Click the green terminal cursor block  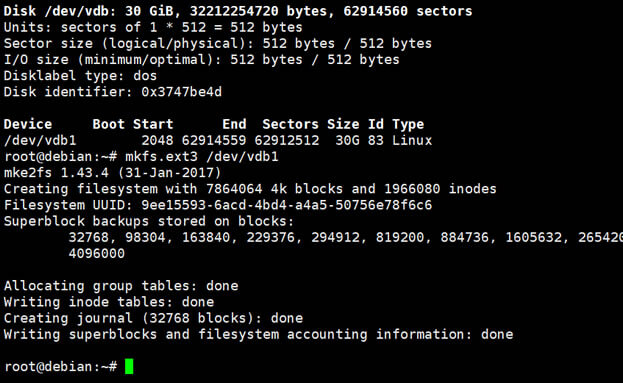[129, 366]
